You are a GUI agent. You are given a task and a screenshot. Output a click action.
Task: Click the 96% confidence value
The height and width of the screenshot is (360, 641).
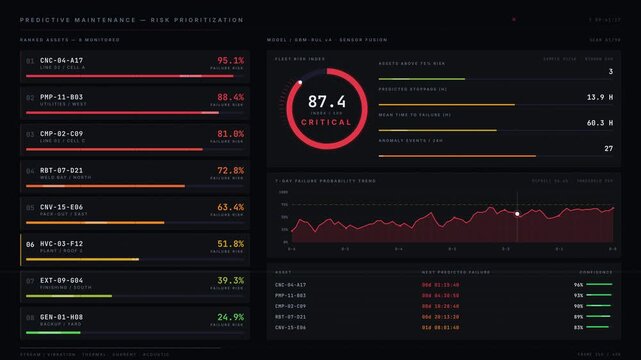coord(578,285)
